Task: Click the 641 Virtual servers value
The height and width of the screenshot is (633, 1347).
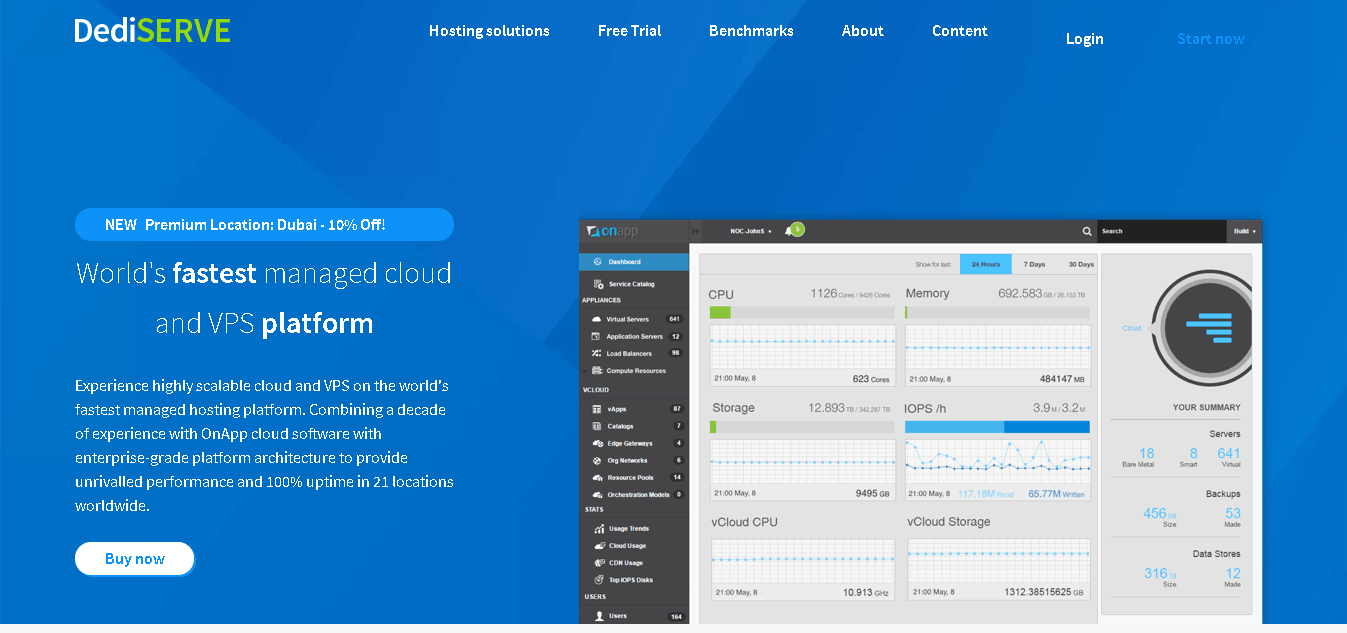Action: [x=1229, y=453]
